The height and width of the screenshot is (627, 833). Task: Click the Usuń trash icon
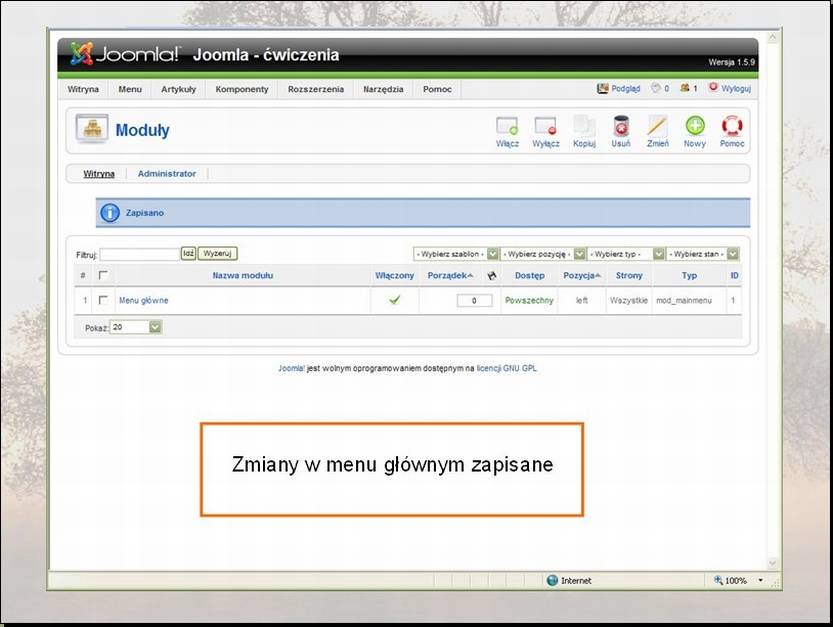click(621, 127)
